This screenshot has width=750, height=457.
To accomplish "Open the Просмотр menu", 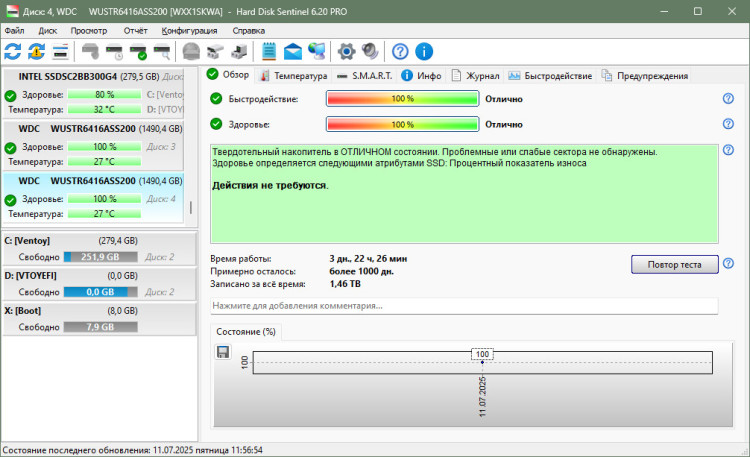I will 88,31.
